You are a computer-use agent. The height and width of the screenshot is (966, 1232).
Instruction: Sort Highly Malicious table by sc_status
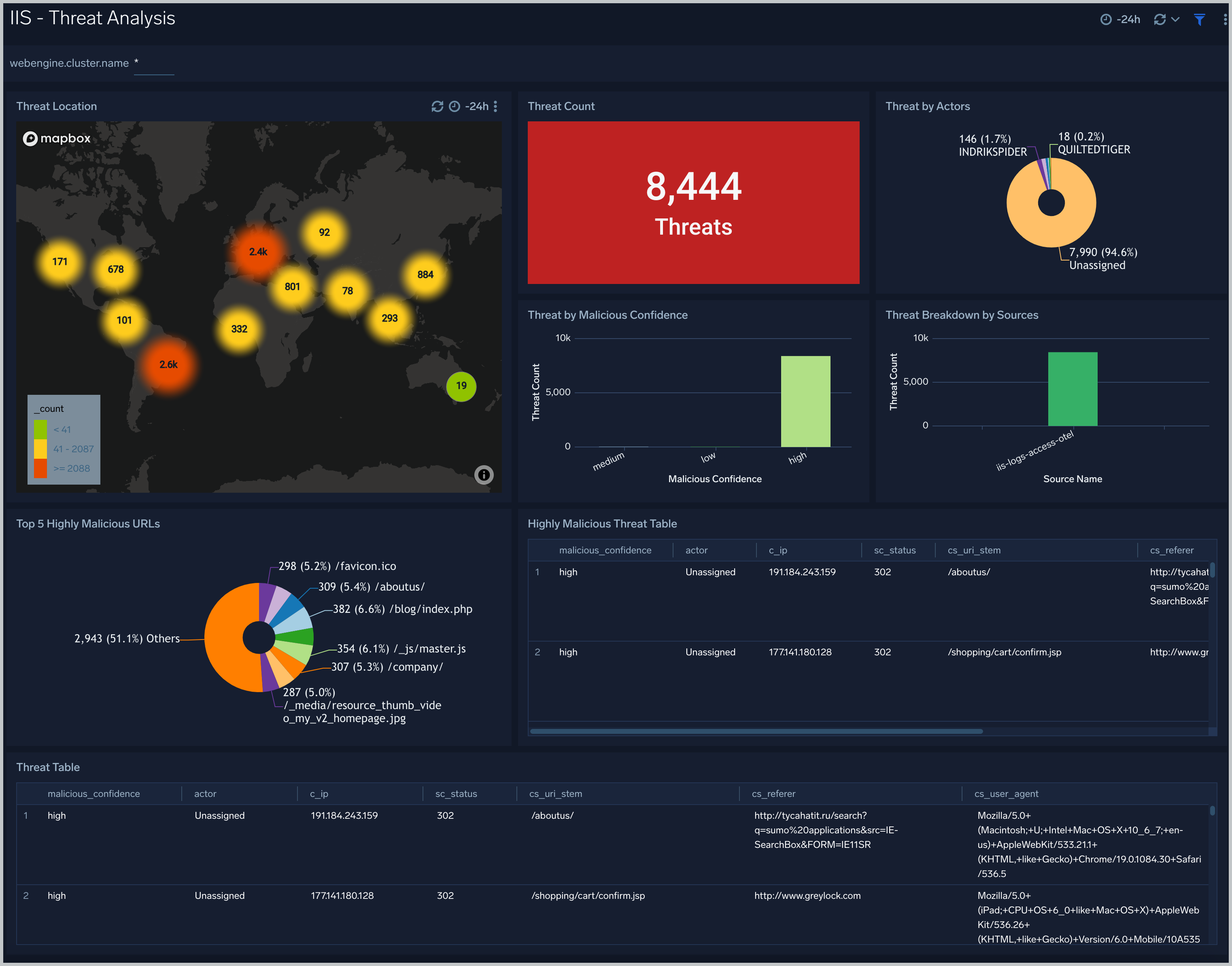(894, 550)
